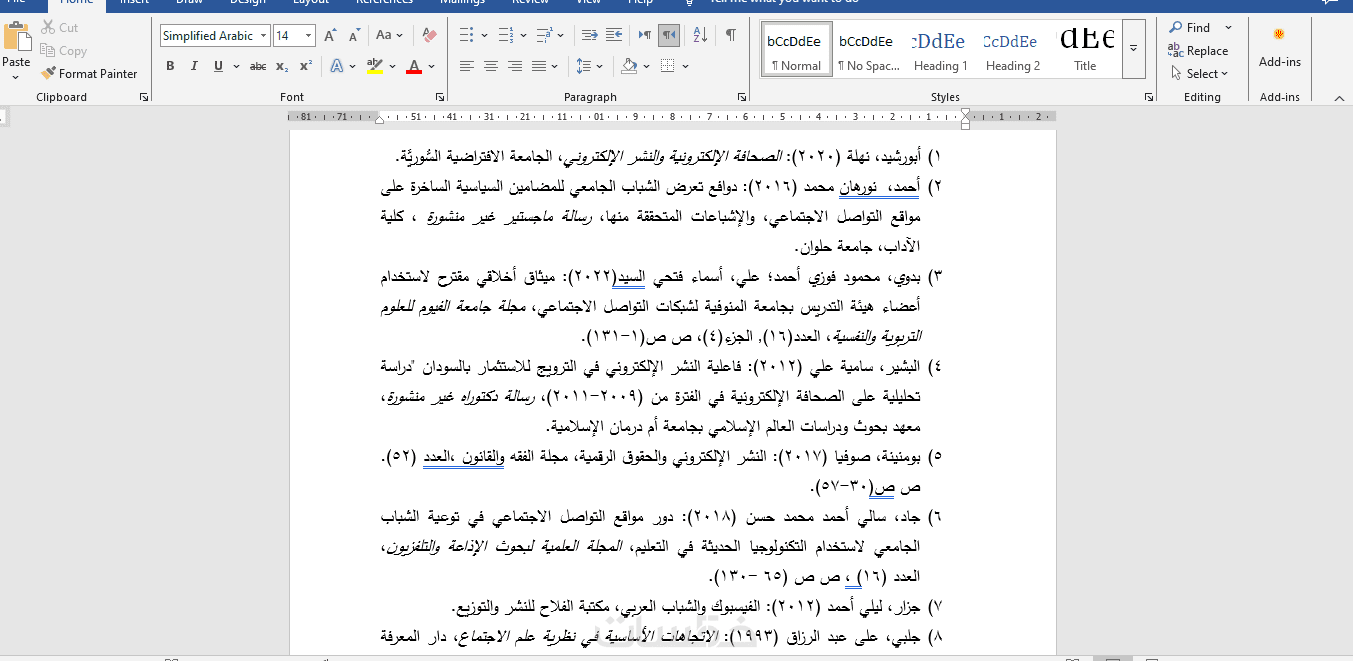Open the Clipboard pane launcher

point(144,97)
